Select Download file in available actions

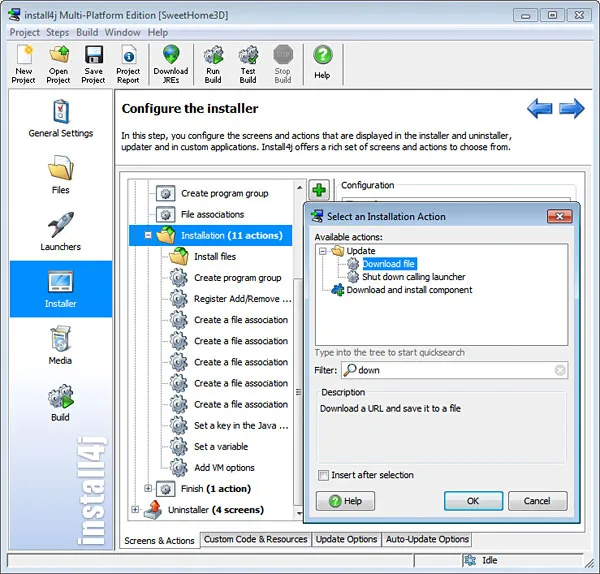(388, 264)
